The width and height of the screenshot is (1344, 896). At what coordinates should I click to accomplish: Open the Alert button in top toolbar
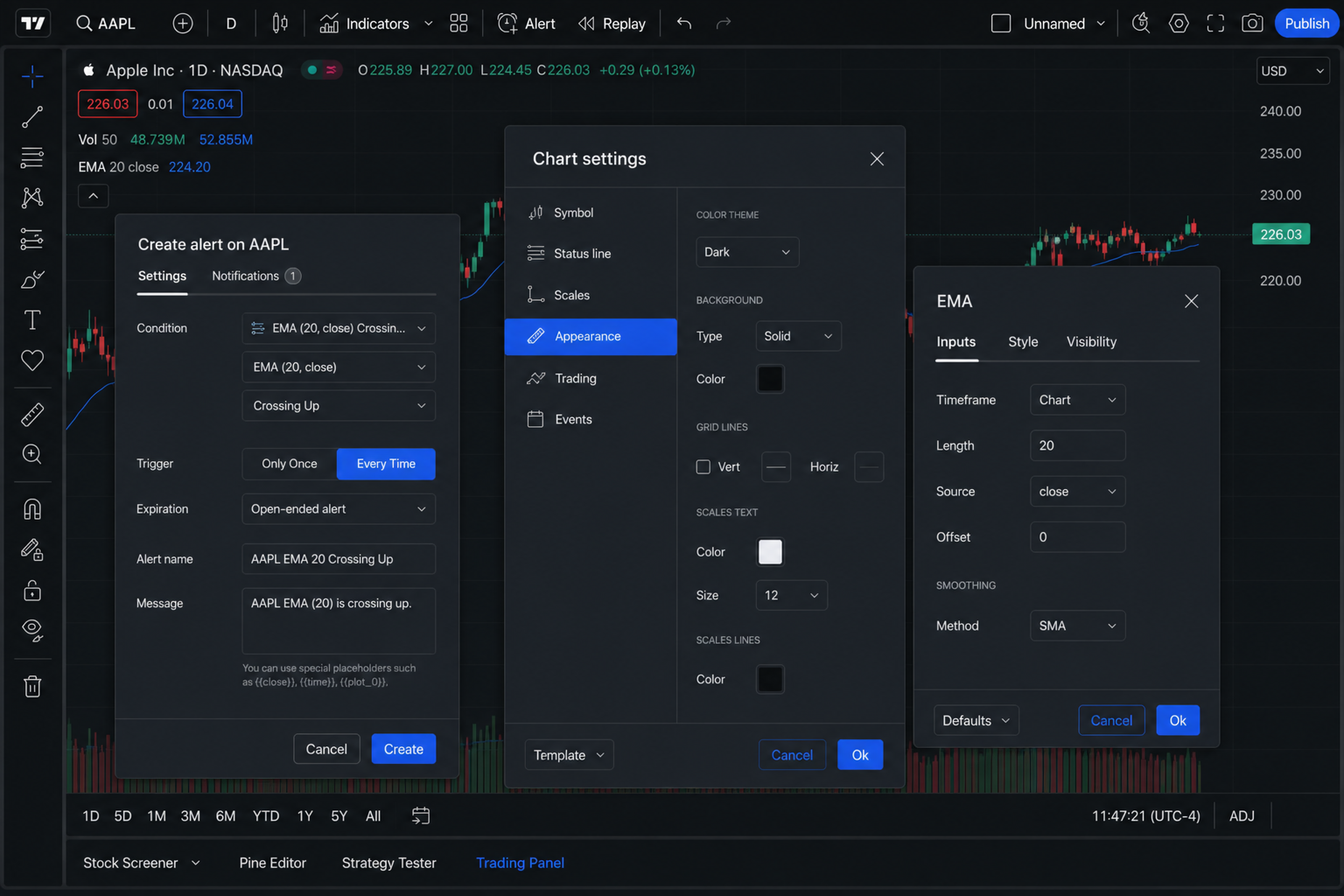526,24
